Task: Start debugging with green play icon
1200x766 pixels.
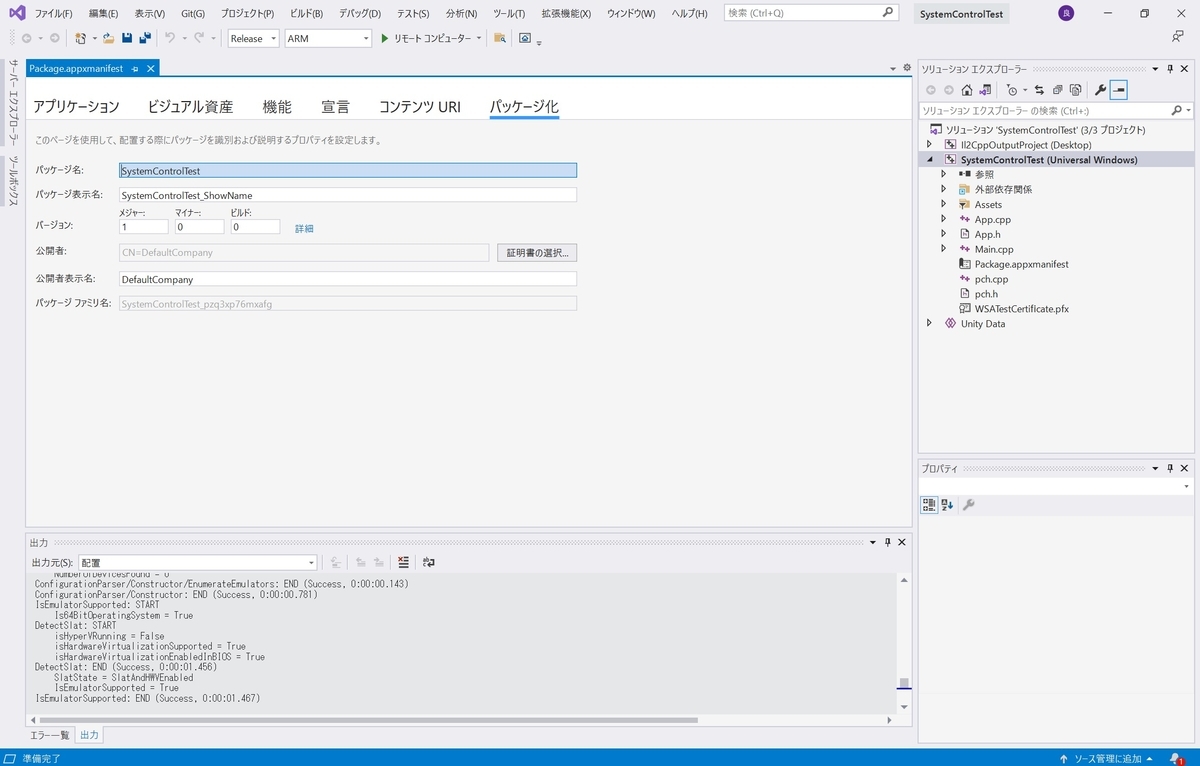Action: (x=385, y=38)
